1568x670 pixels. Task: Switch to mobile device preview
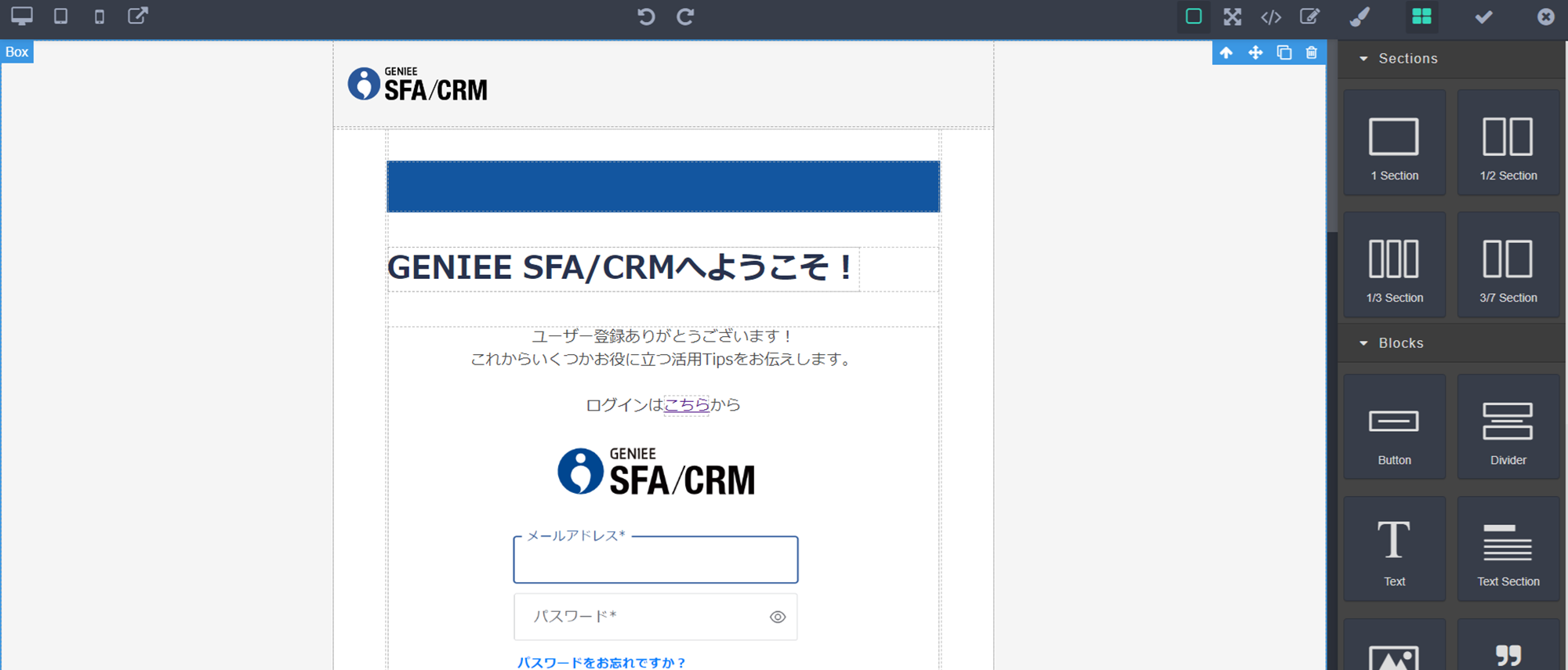point(100,16)
